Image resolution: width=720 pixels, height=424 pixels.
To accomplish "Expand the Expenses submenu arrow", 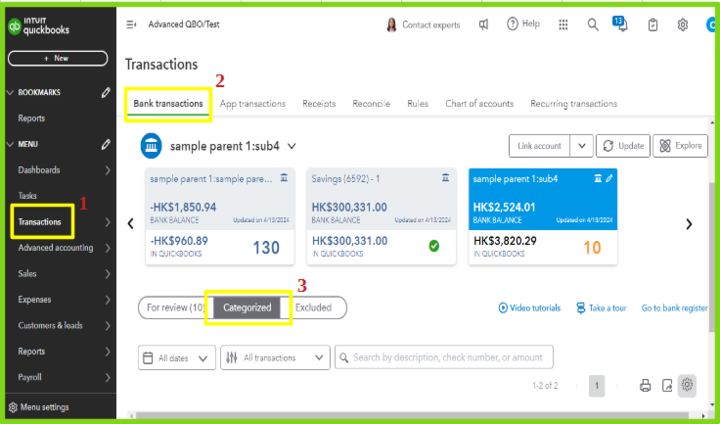I will 107,300.
